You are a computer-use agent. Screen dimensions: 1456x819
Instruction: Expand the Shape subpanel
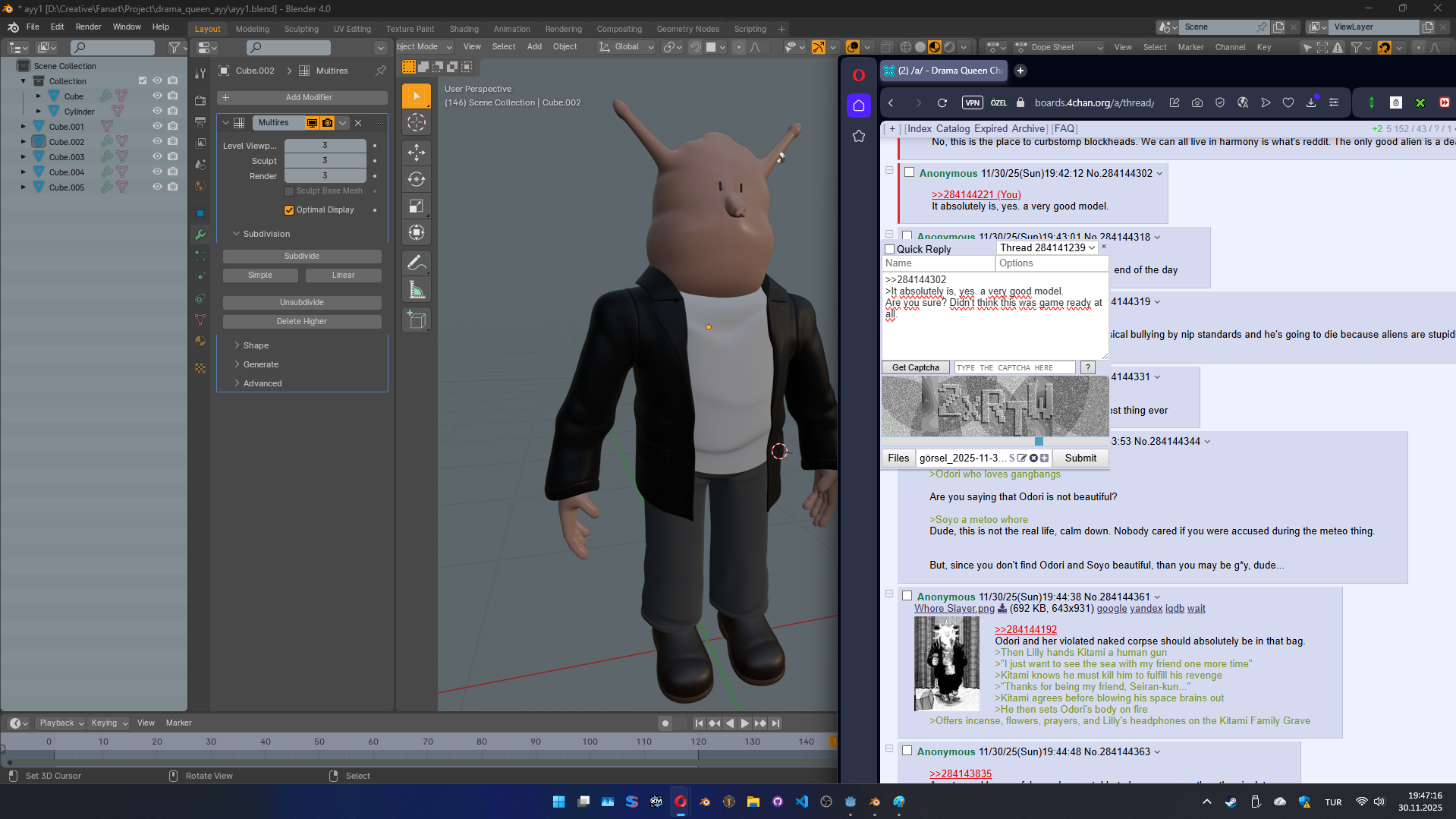(x=256, y=345)
